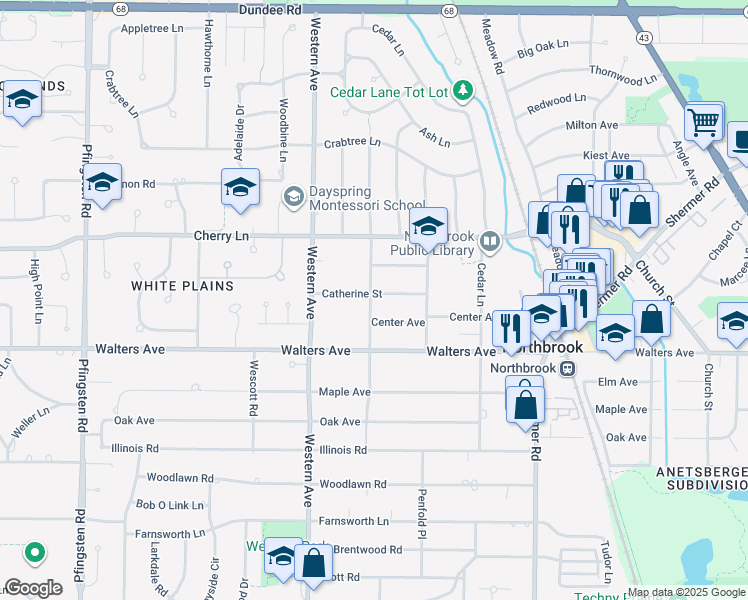Click the Tudor Ln label

pos(606,562)
